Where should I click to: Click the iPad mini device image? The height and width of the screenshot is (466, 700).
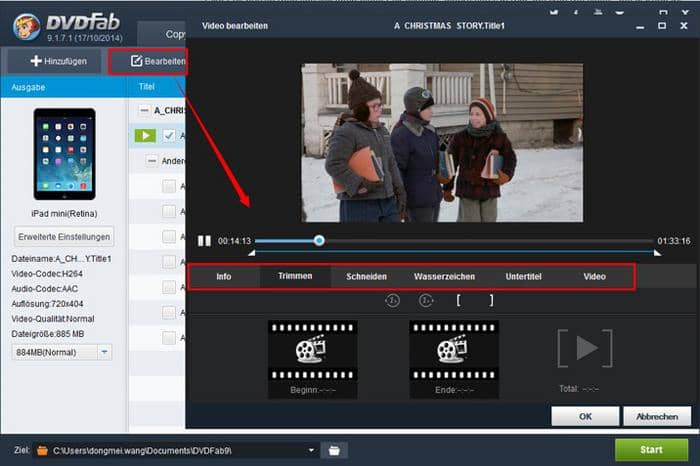[x=64, y=154]
